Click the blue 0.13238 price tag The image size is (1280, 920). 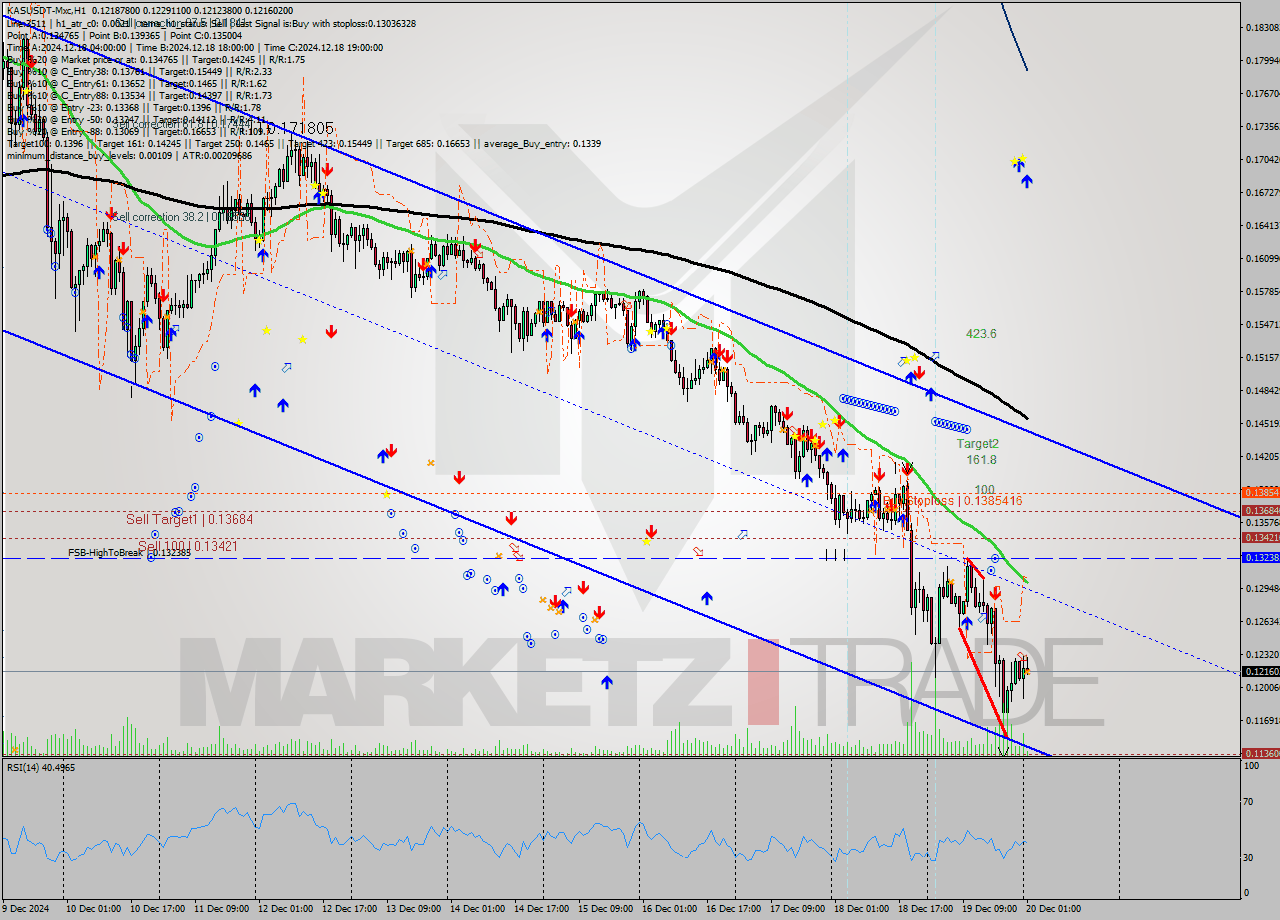(x=1260, y=556)
